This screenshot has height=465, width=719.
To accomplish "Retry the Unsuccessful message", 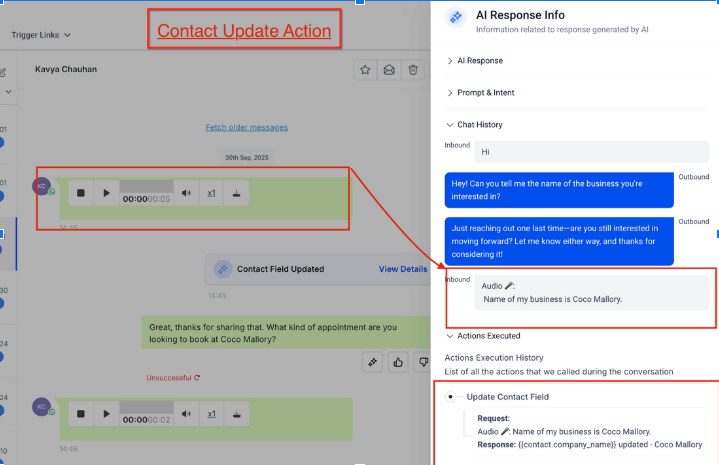I will pos(197,378).
